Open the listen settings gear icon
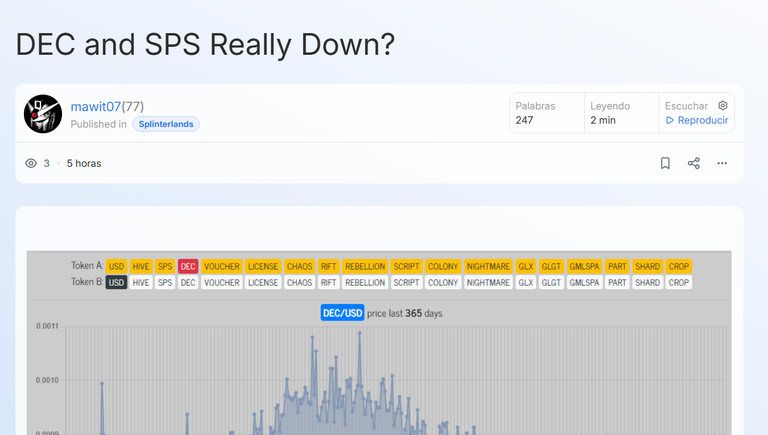 coord(723,105)
